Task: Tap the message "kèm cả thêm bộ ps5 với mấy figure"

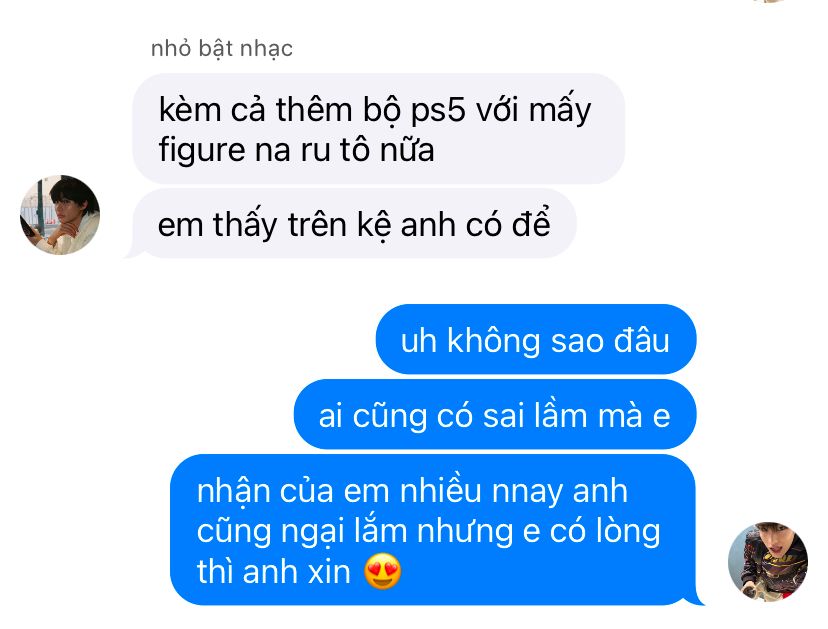Action: [x=379, y=129]
